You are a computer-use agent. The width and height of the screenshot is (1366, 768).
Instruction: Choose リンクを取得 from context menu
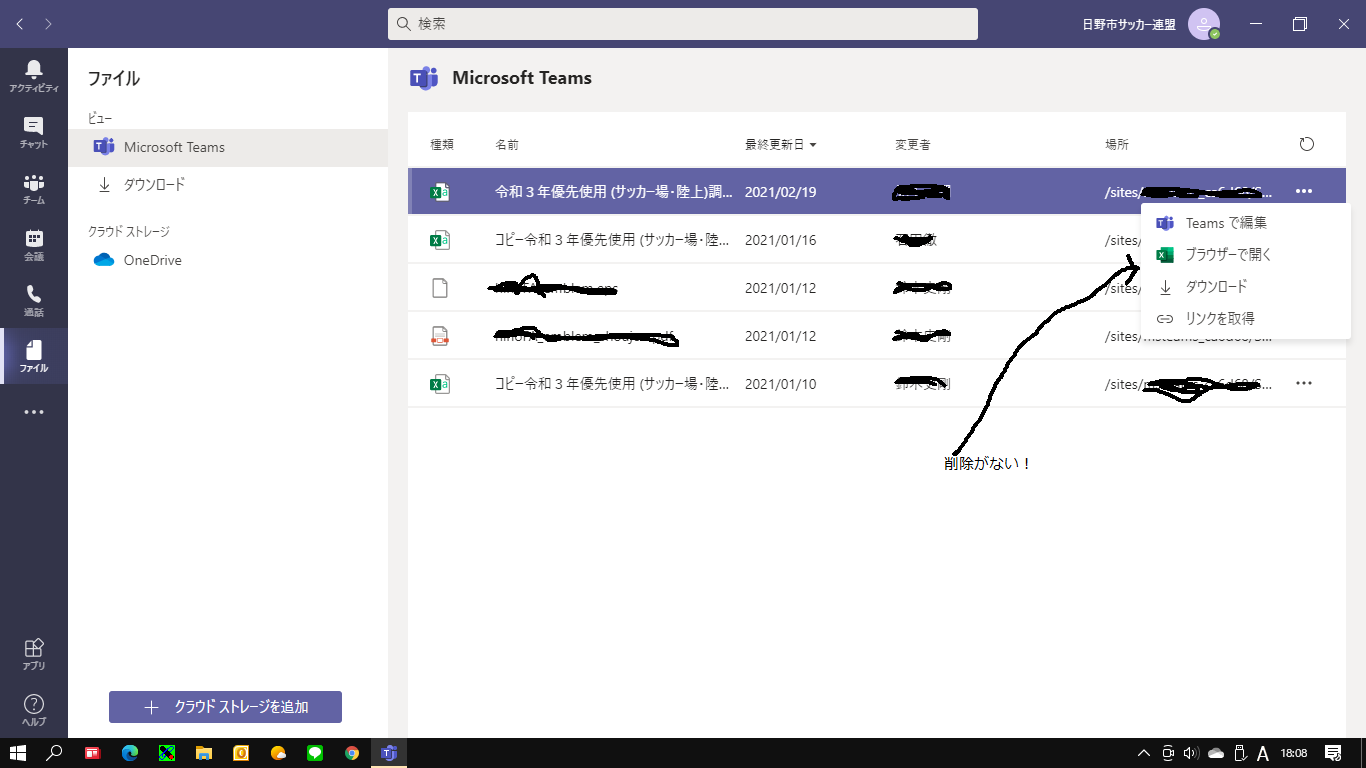pyautogui.click(x=1245, y=319)
